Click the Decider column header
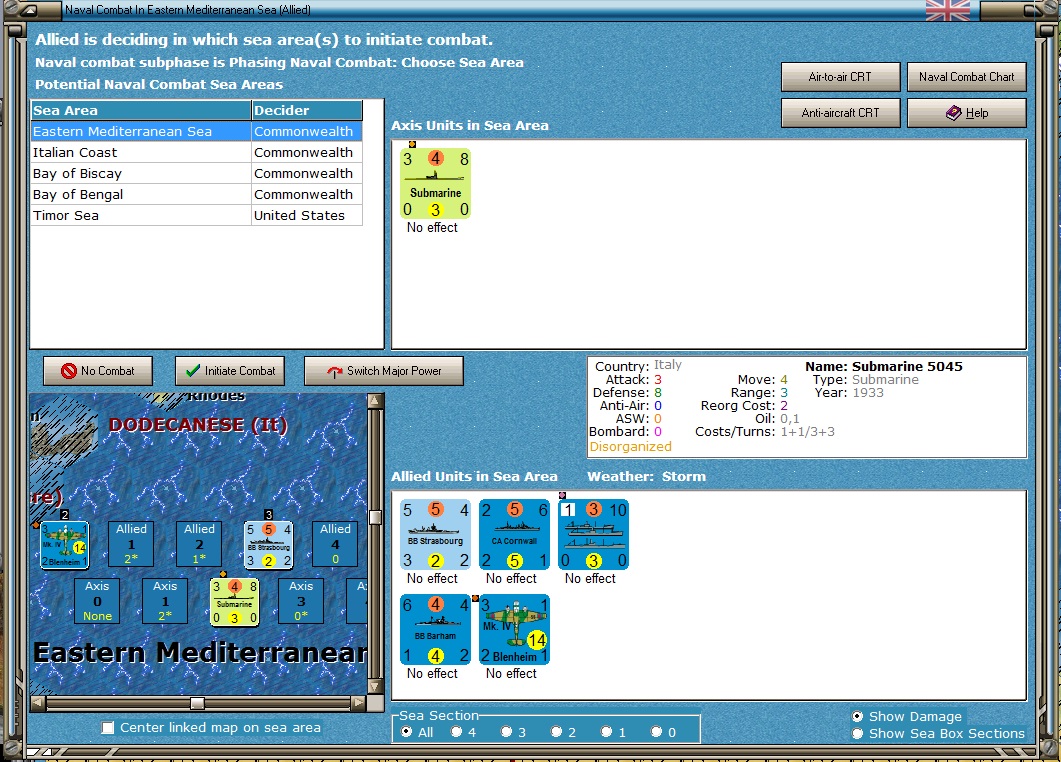 (x=307, y=110)
